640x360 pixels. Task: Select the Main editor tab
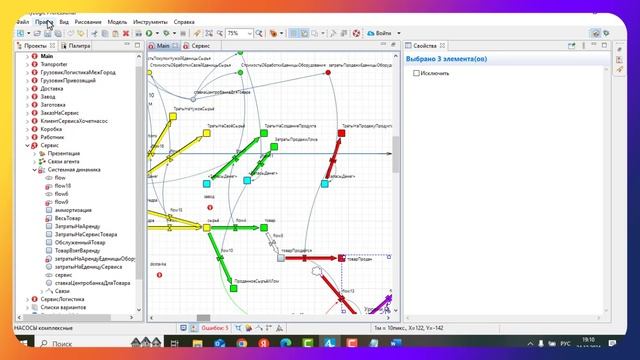point(163,46)
